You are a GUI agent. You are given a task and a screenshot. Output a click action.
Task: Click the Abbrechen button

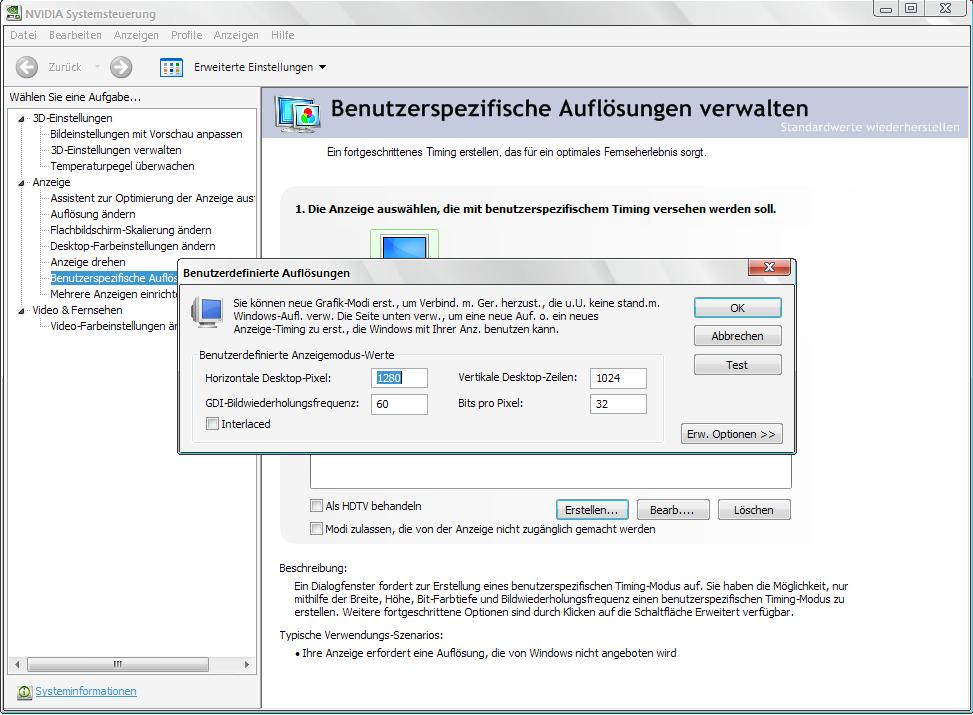737,336
